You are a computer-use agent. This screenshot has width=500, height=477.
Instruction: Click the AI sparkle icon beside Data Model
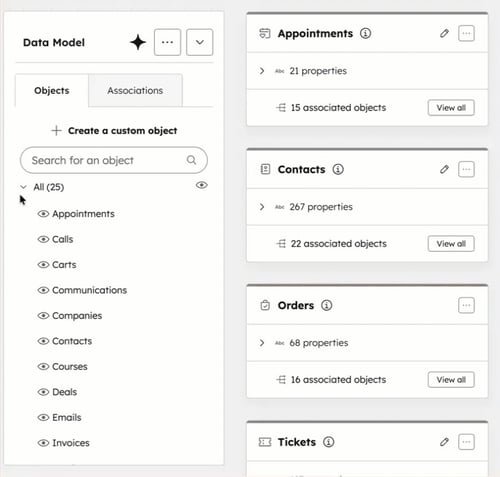tap(138, 42)
